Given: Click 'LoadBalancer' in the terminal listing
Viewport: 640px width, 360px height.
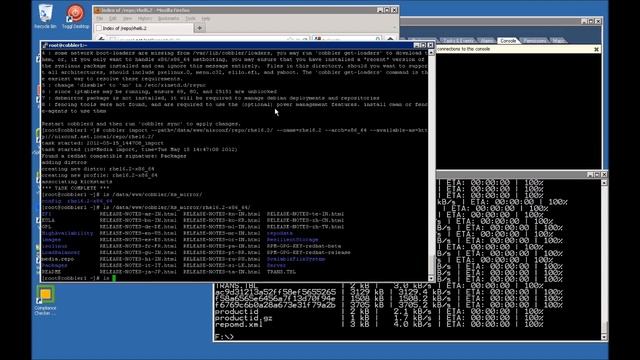Looking at the screenshot, I should coord(61,253).
